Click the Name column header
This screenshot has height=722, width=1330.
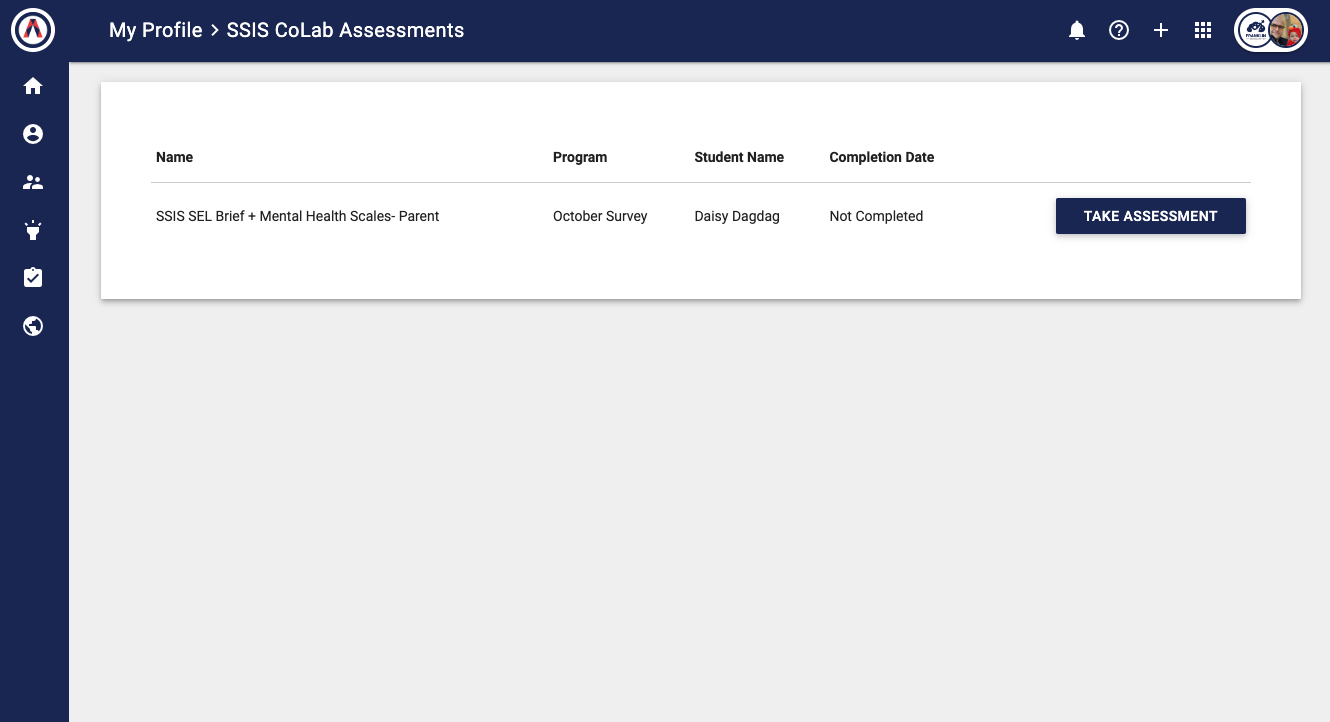pos(174,157)
